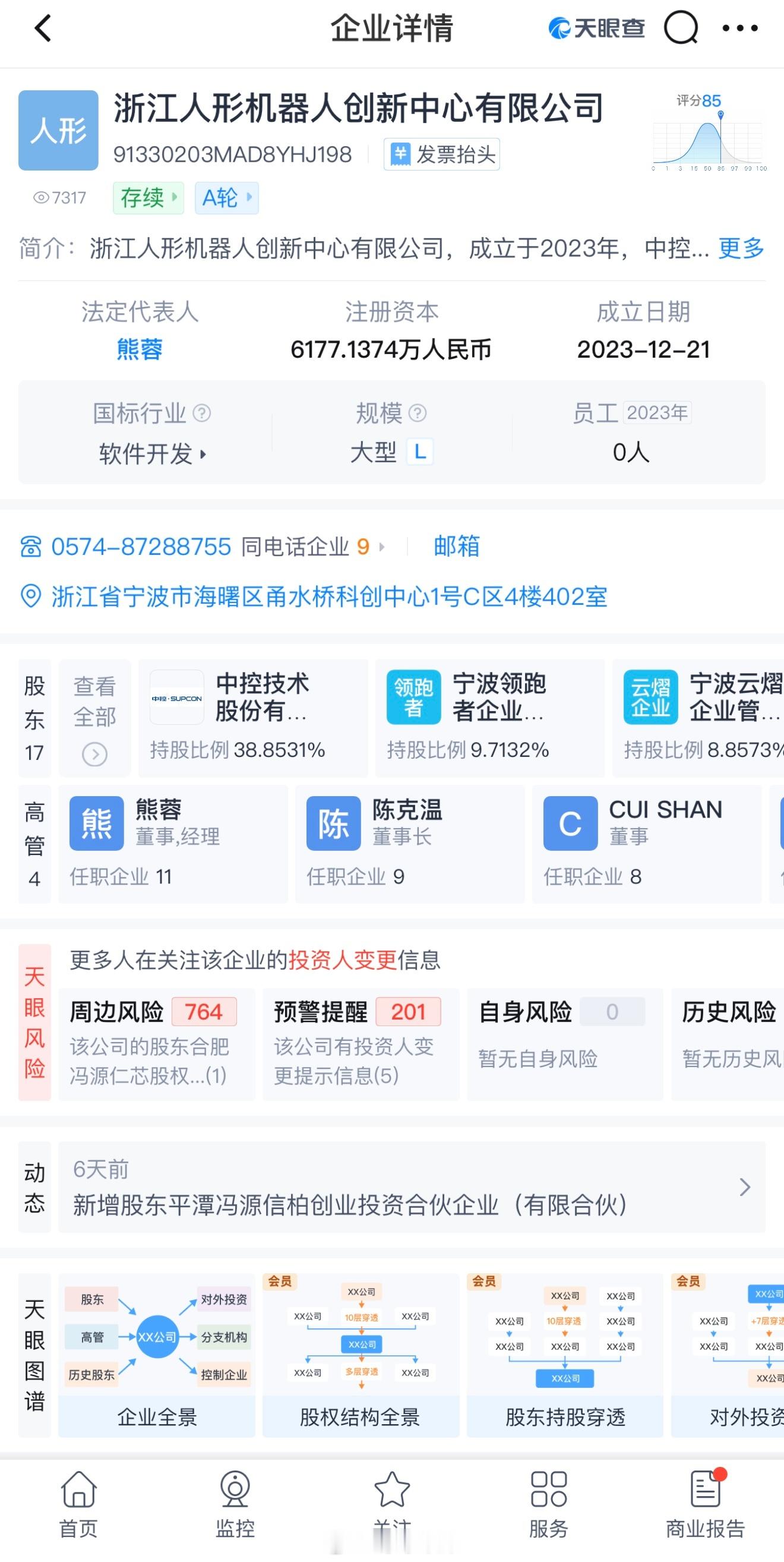The image size is (784, 1562).
Task: Open shareholder 宁波云熠企业管… card
Action: (698, 718)
